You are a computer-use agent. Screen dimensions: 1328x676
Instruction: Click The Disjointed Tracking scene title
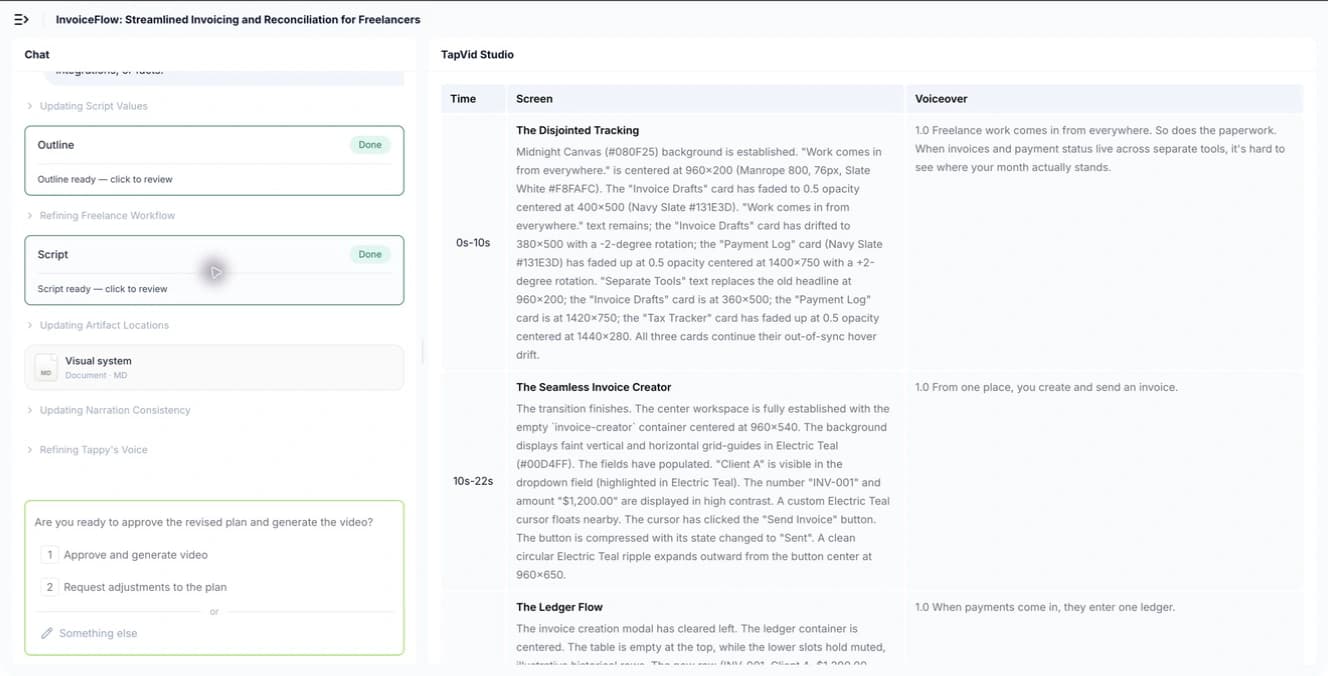coord(577,130)
